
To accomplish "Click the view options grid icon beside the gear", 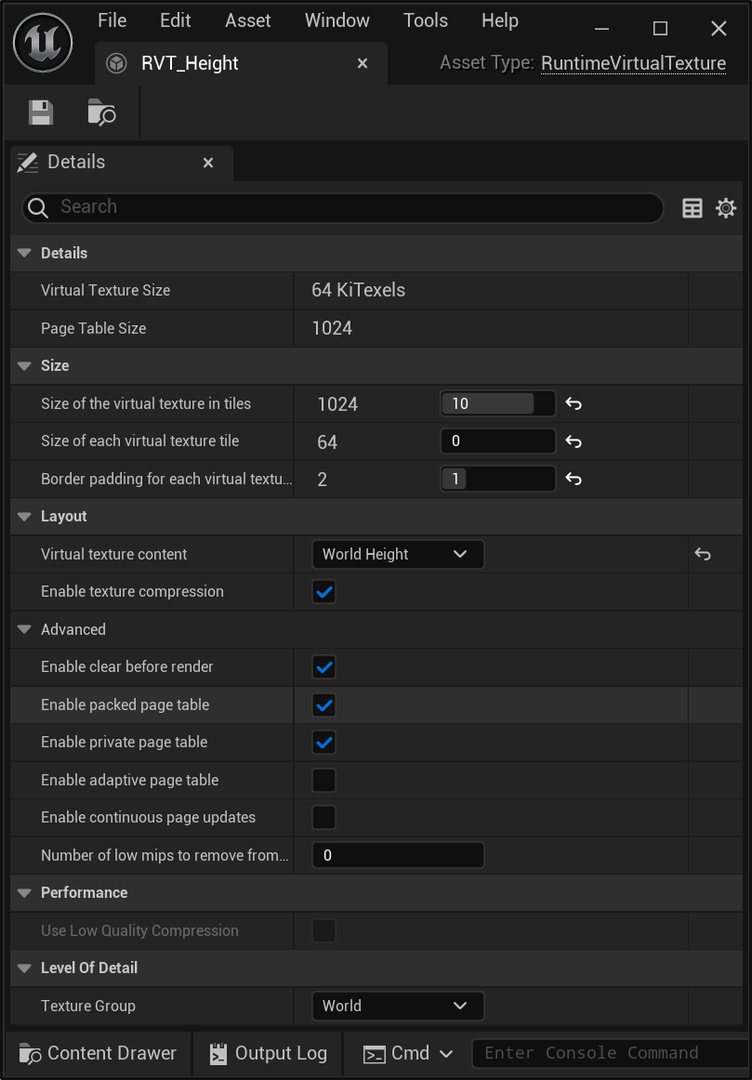I will click(x=692, y=208).
